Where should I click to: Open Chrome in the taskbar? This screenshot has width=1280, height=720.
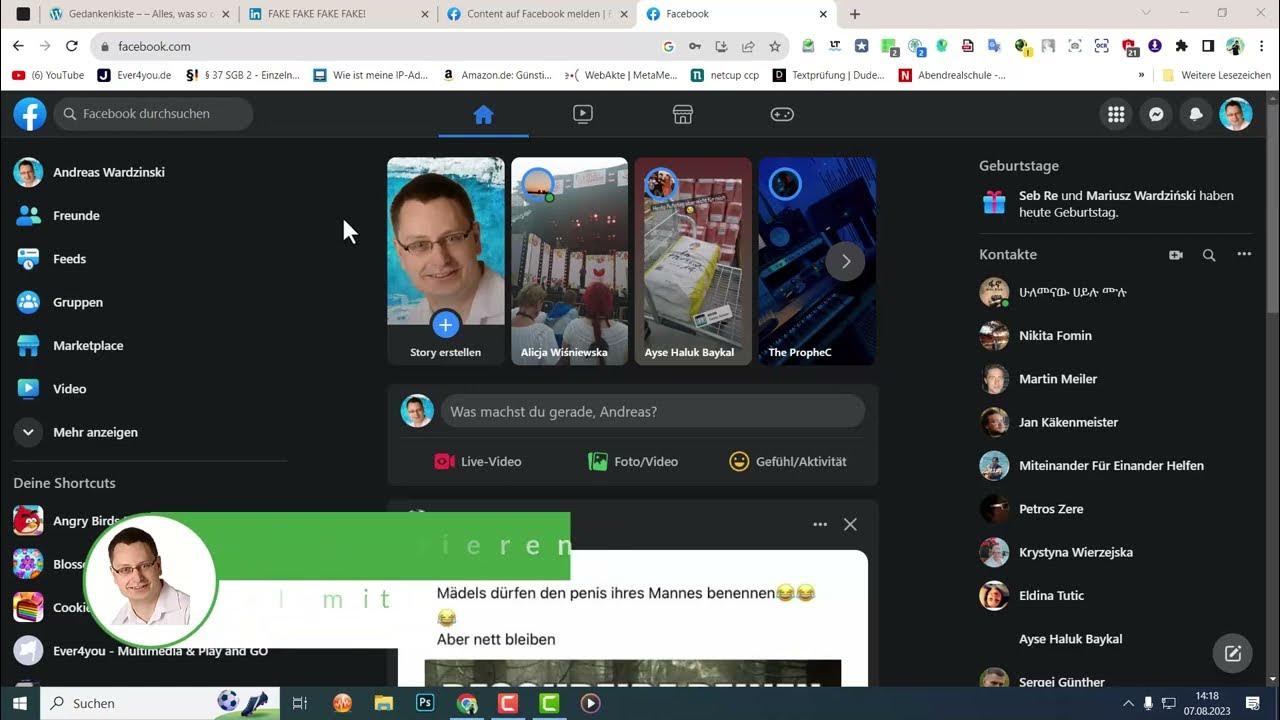467,703
